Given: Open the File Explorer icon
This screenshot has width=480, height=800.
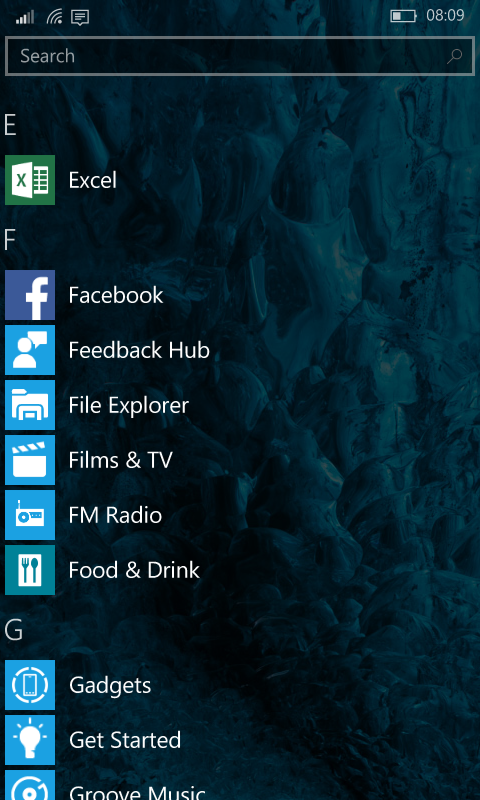Looking at the screenshot, I should click(x=30, y=405).
